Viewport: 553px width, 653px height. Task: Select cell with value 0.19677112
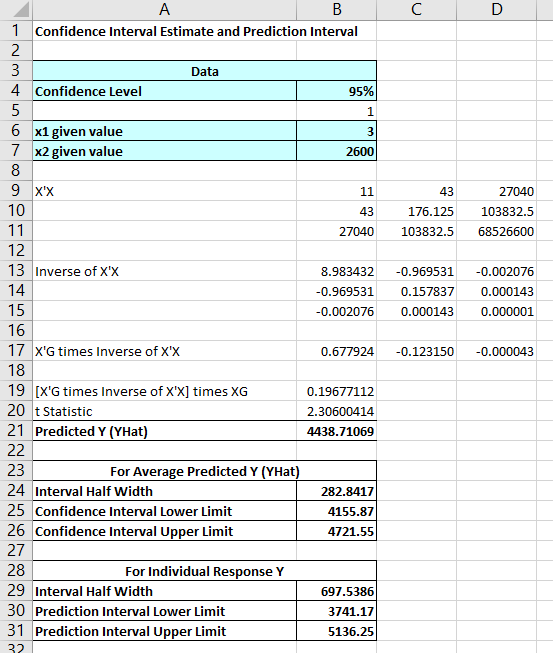pyautogui.click(x=336, y=391)
